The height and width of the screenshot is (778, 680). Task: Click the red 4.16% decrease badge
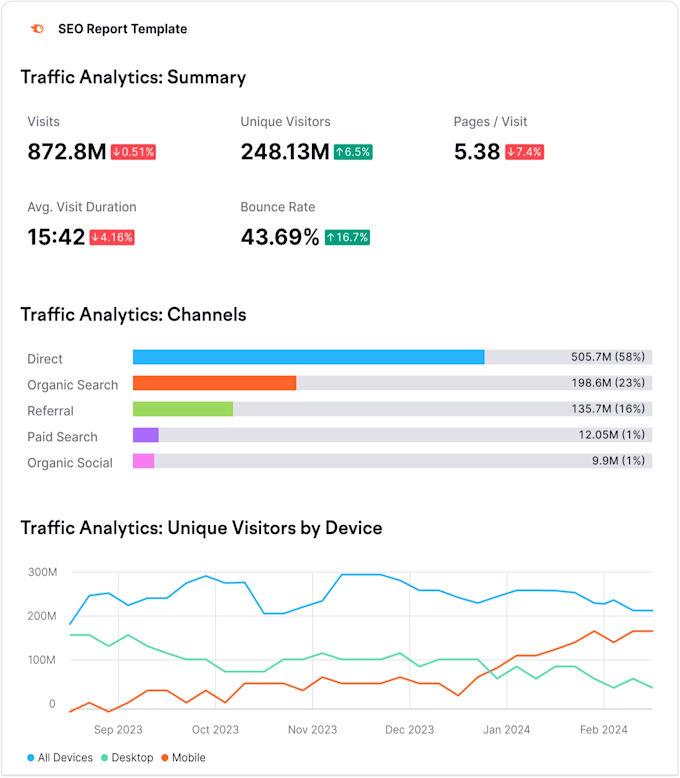[112, 237]
